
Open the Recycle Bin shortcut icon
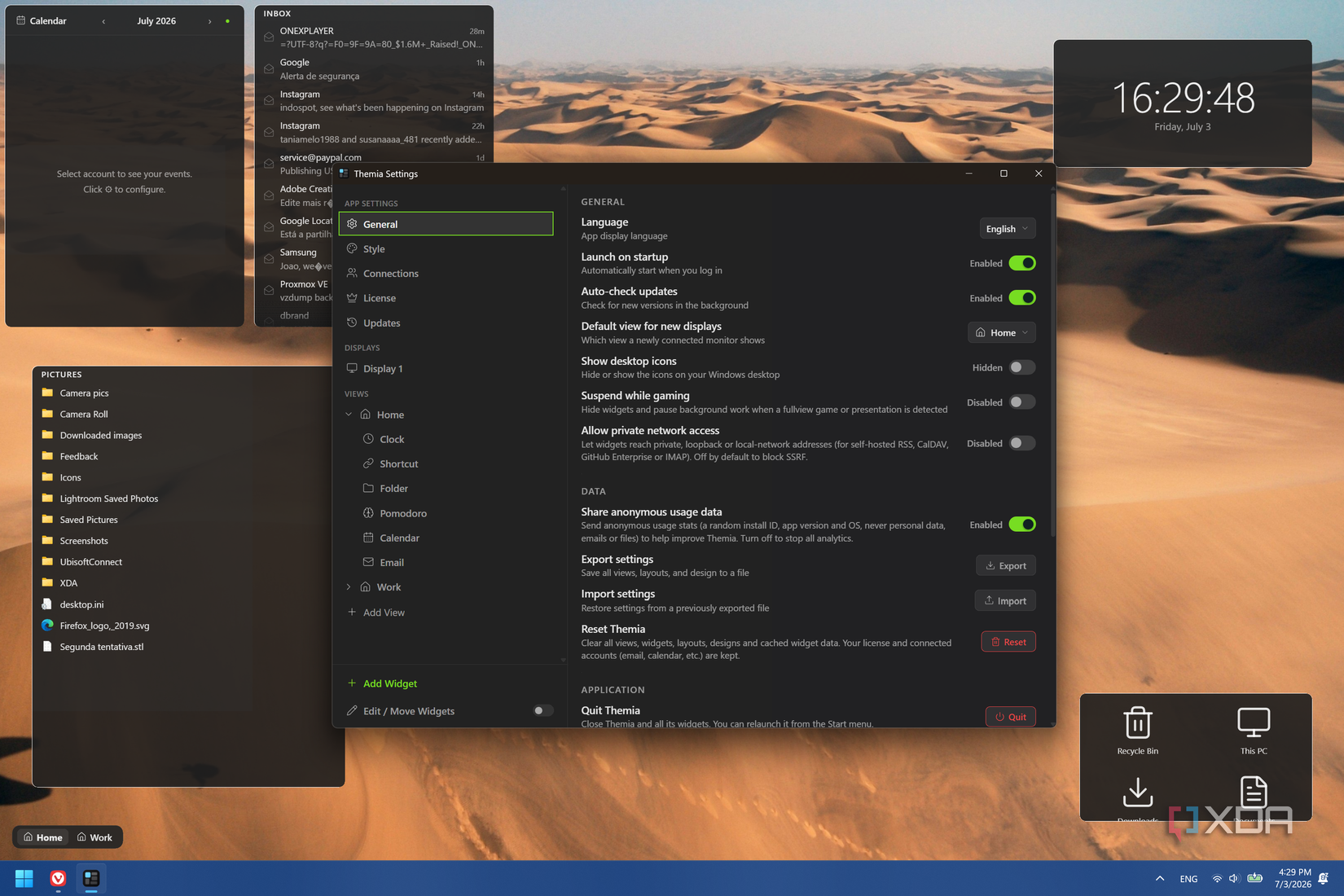click(1137, 730)
